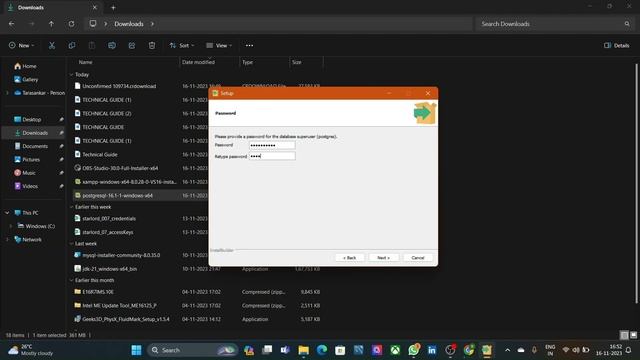Viewport: 640px width, 360px height.
Task: Click the Rename icon in Explorer toolbar
Action: point(112,45)
